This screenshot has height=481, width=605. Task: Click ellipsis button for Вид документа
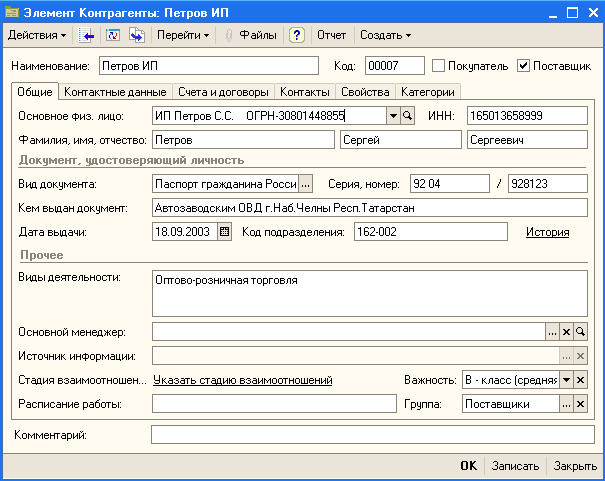click(306, 184)
